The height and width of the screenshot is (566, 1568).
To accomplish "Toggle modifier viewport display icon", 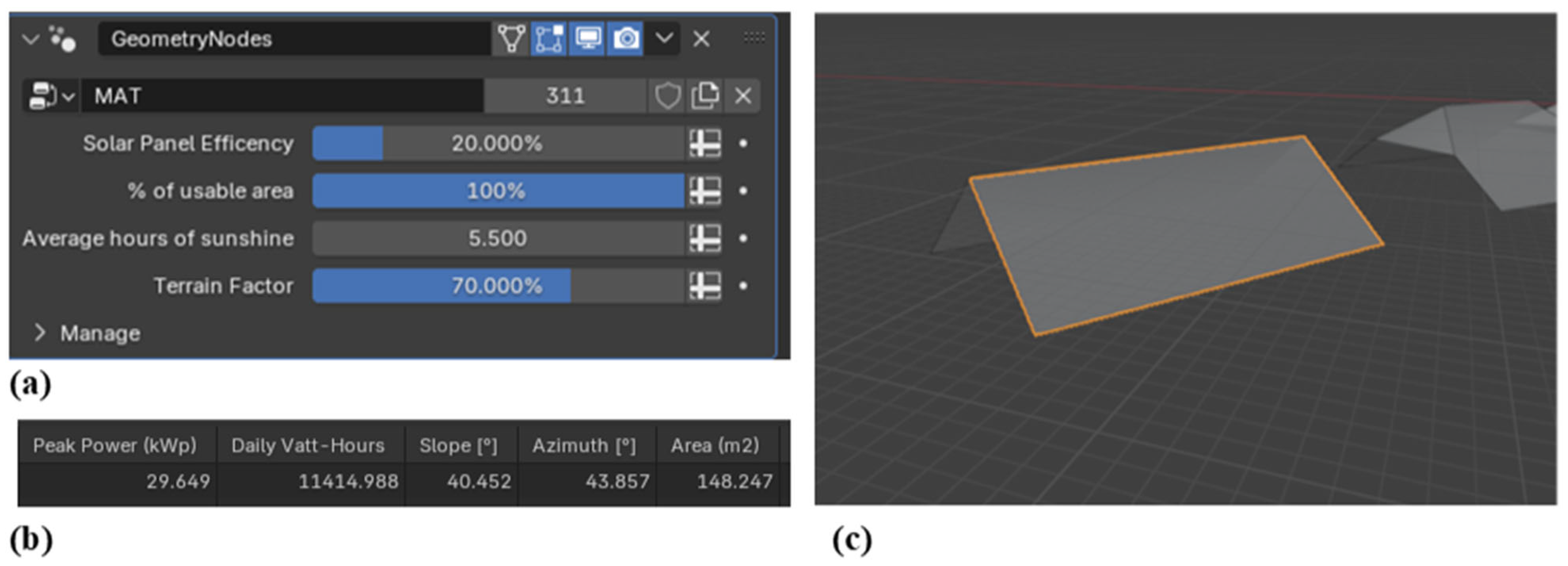I will tap(587, 39).
